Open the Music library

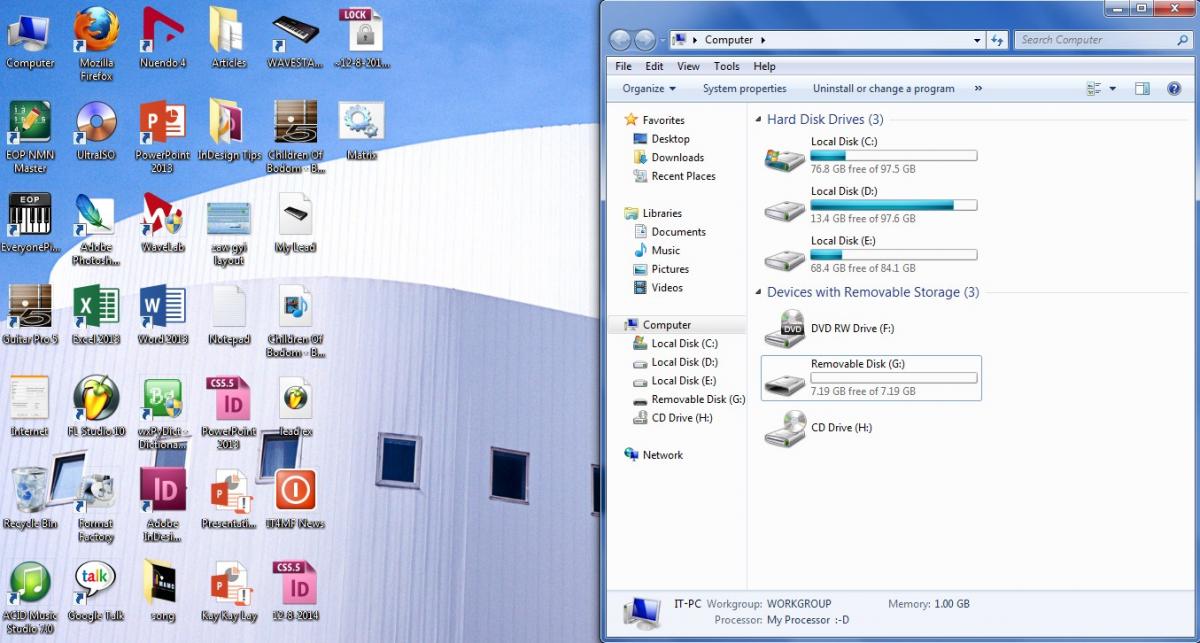[x=656, y=250]
